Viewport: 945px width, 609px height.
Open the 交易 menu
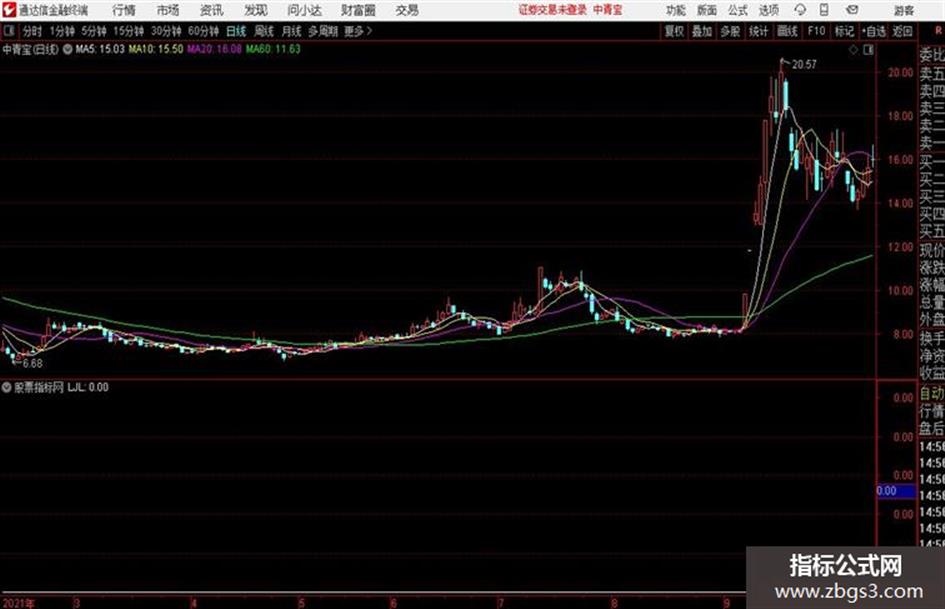(407, 10)
